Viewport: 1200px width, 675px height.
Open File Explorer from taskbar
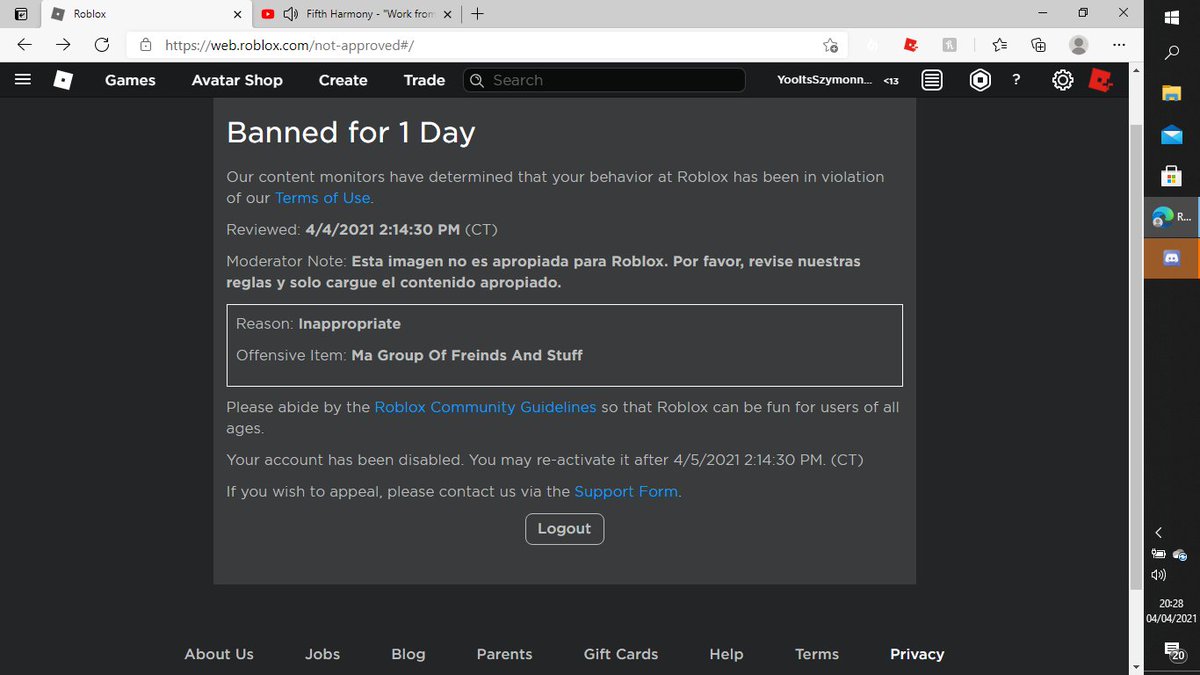(1172, 93)
